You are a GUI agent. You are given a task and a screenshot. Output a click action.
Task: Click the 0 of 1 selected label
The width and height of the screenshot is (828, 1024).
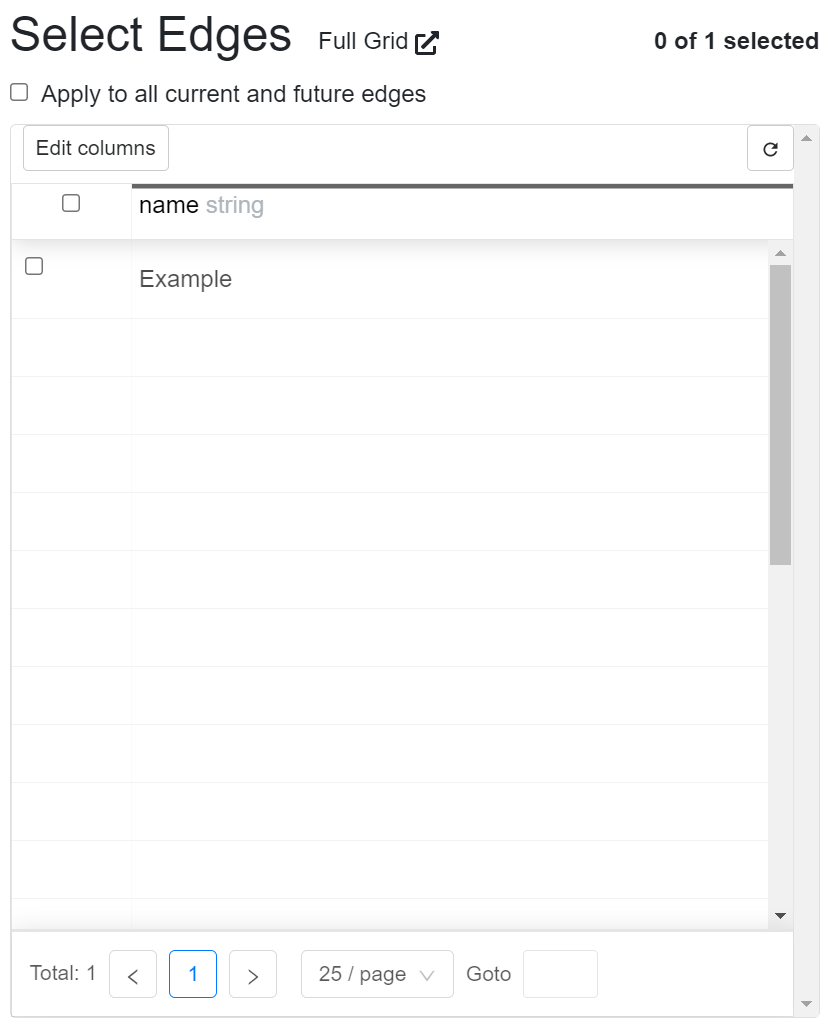(736, 42)
